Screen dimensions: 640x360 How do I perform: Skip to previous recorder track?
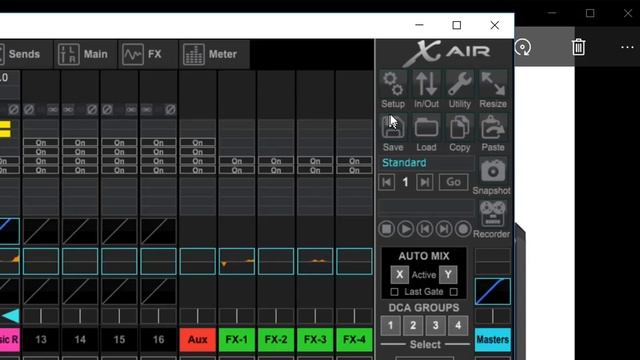tap(424, 229)
